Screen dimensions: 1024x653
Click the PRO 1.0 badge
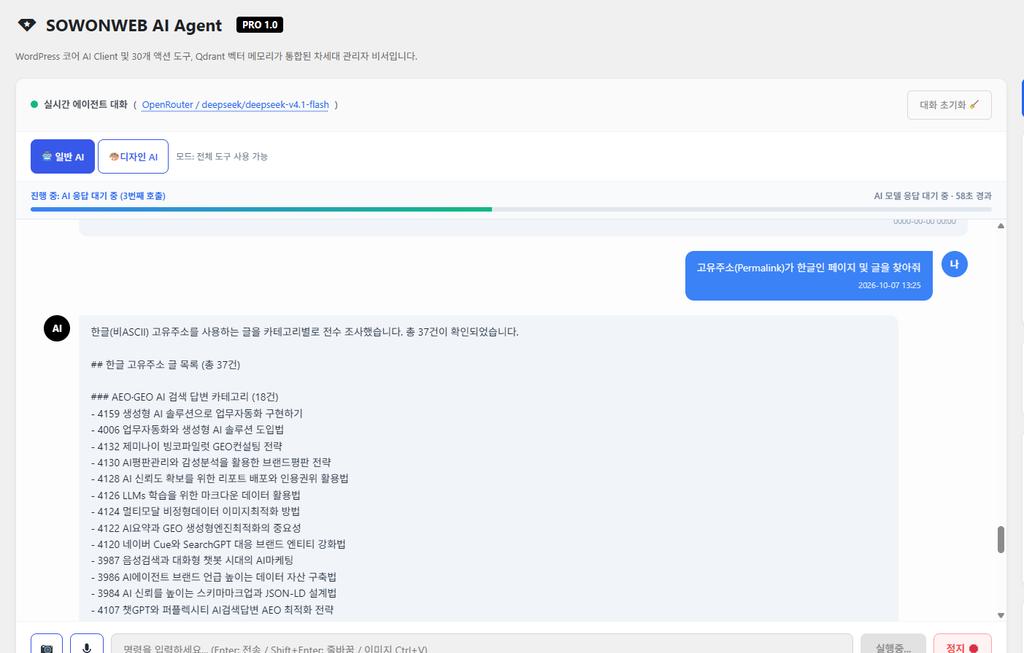[259, 25]
